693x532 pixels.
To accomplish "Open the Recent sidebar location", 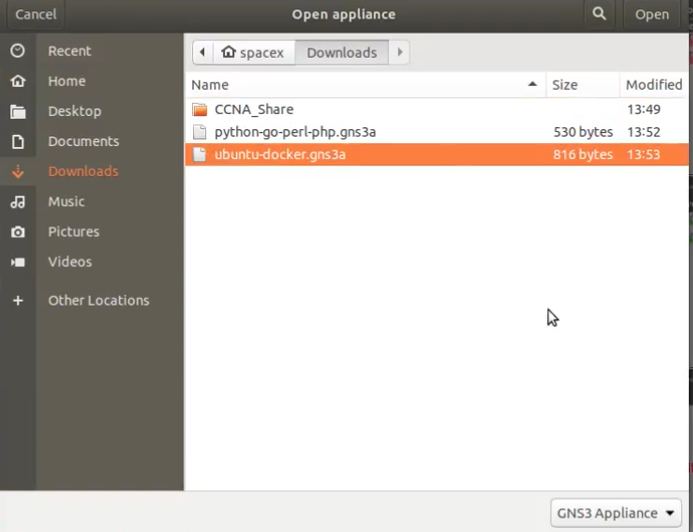I will click(x=69, y=51).
